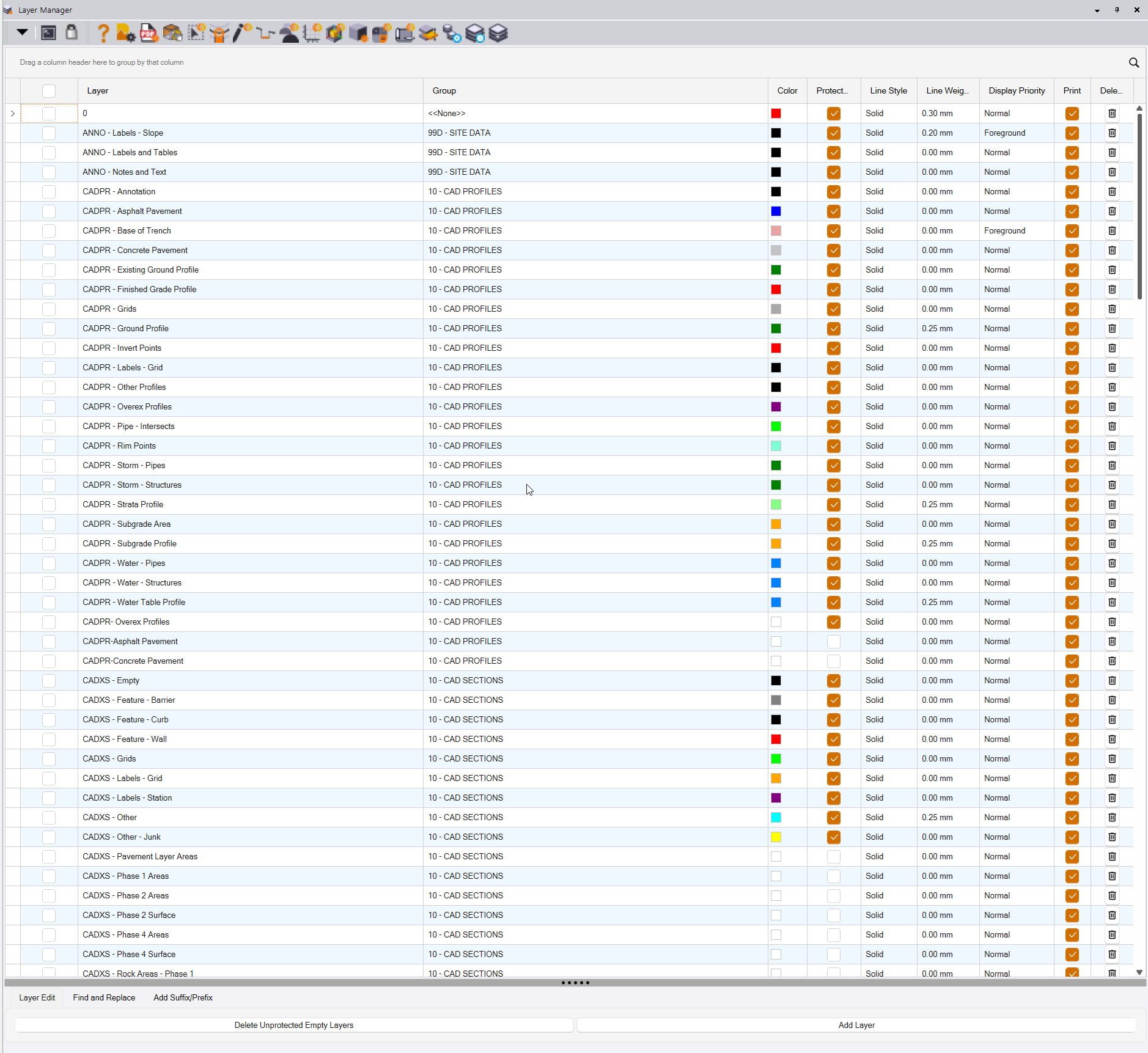Switch to the Find and Replace tab
Screen dimensions: 1148x1053
coord(104,998)
